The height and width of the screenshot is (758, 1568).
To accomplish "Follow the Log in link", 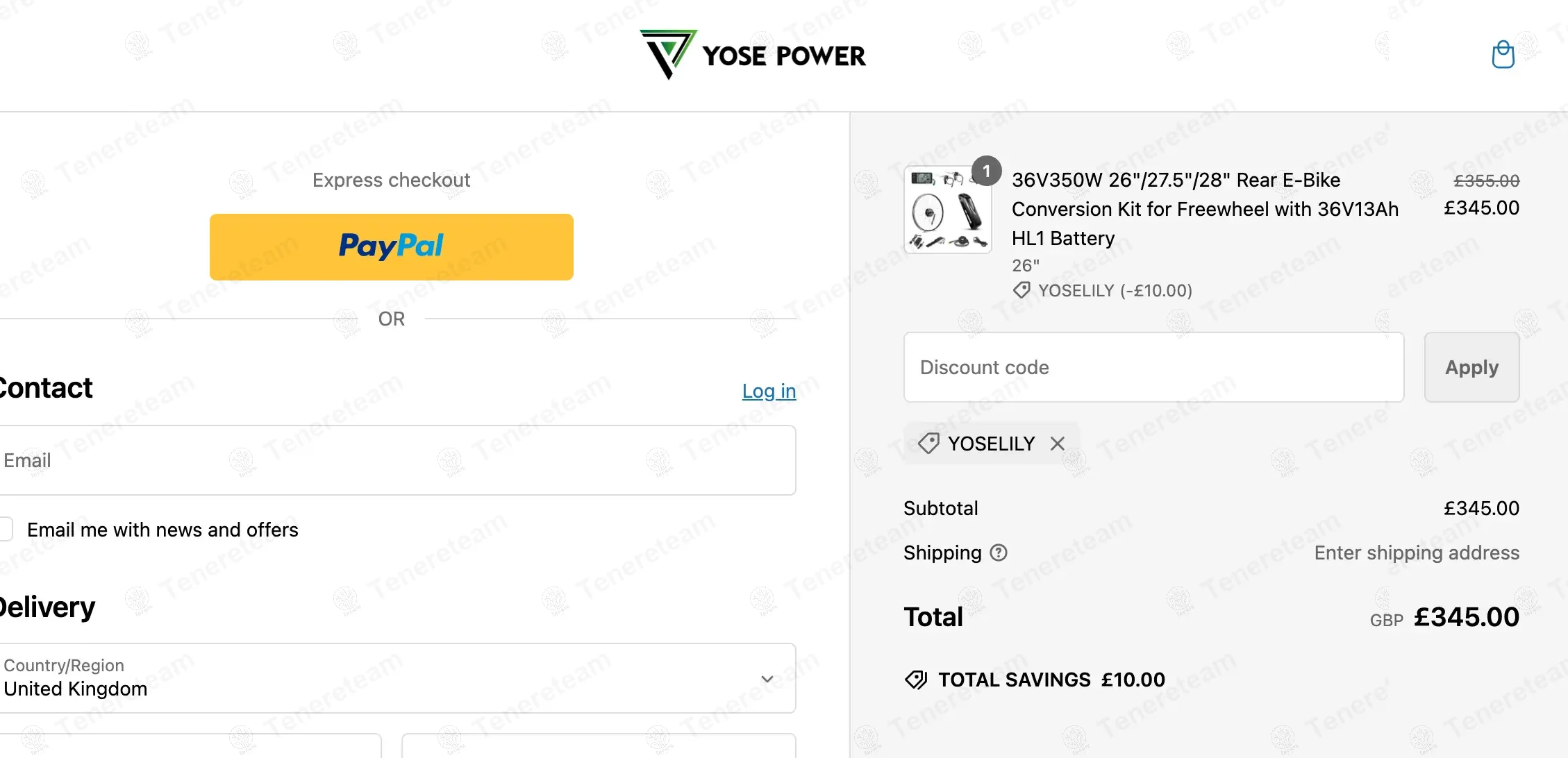I will [769, 391].
